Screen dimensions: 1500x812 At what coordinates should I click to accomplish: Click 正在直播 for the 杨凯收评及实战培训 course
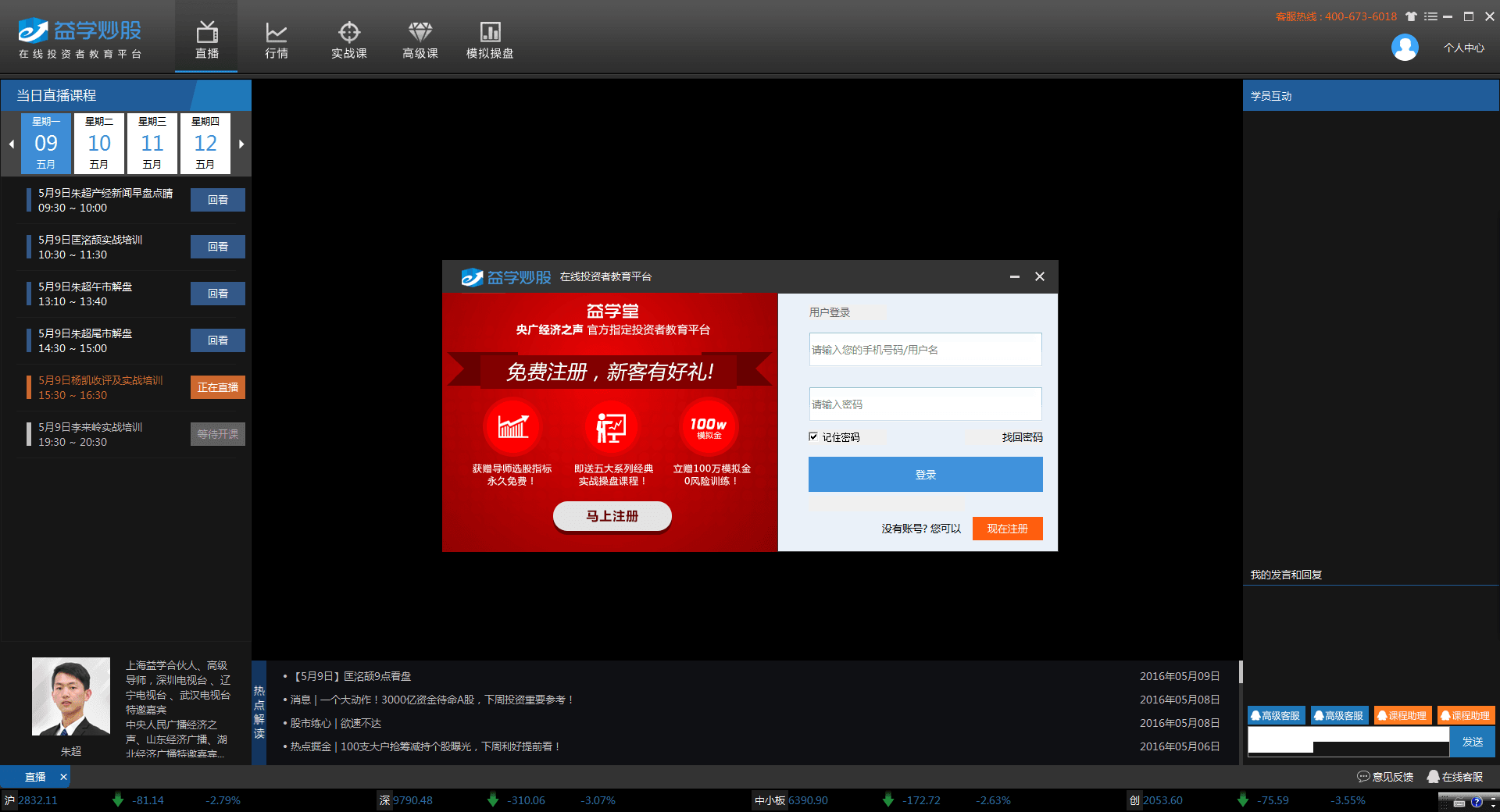[x=218, y=387]
